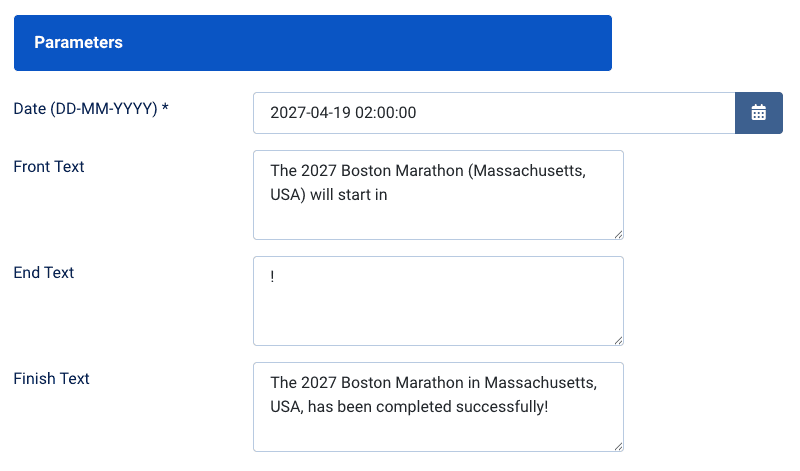Click the Finish Text label
This screenshot has width=800, height=471.
pyautogui.click(x=52, y=378)
